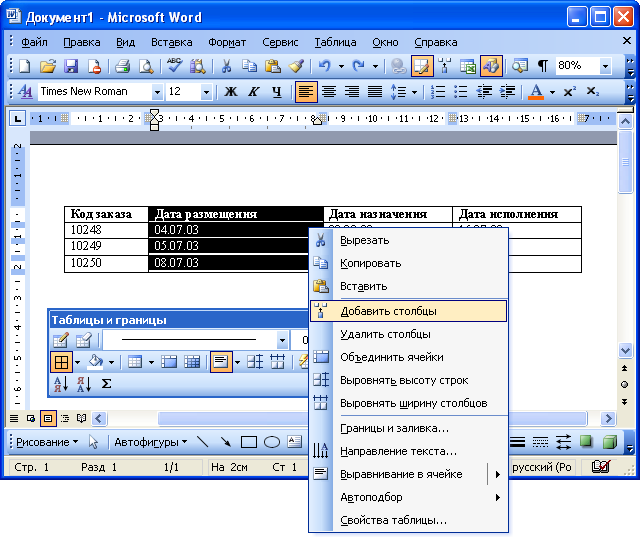Select Направление текста entry
Image resolution: width=640 pixels, height=540 pixels.
(x=408, y=451)
